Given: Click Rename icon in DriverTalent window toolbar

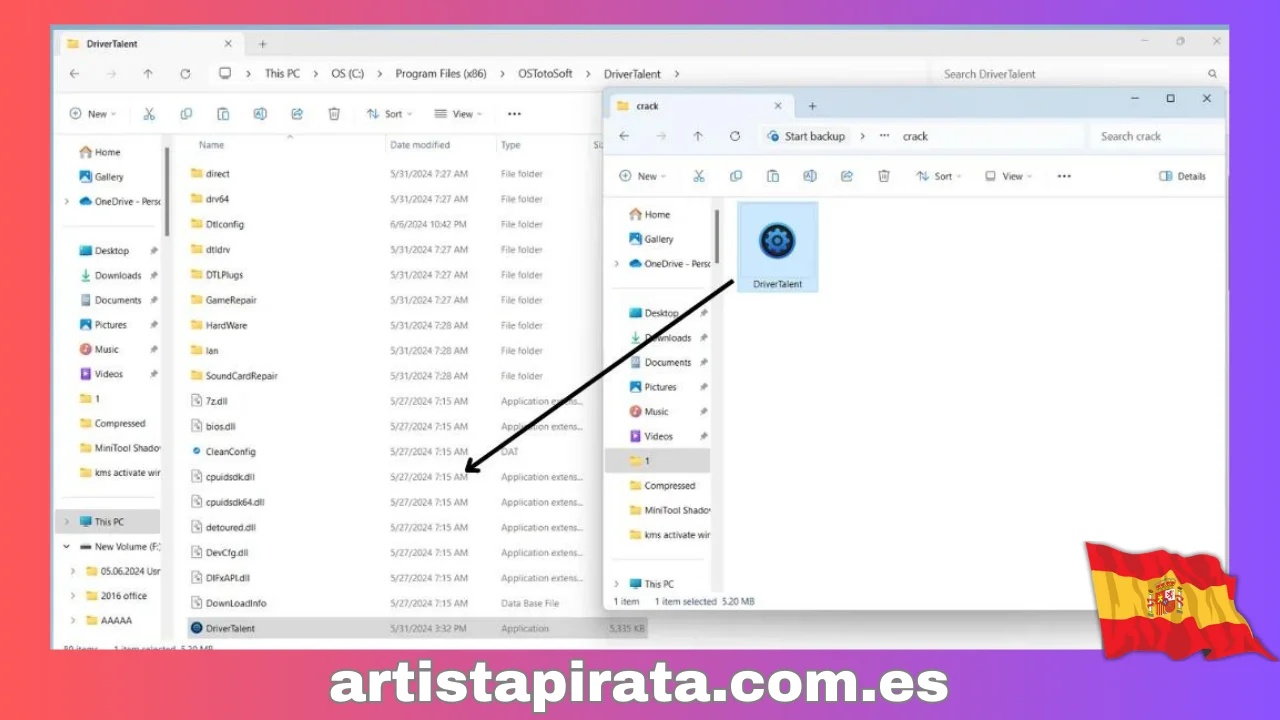Looking at the screenshot, I should coord(260,114).
